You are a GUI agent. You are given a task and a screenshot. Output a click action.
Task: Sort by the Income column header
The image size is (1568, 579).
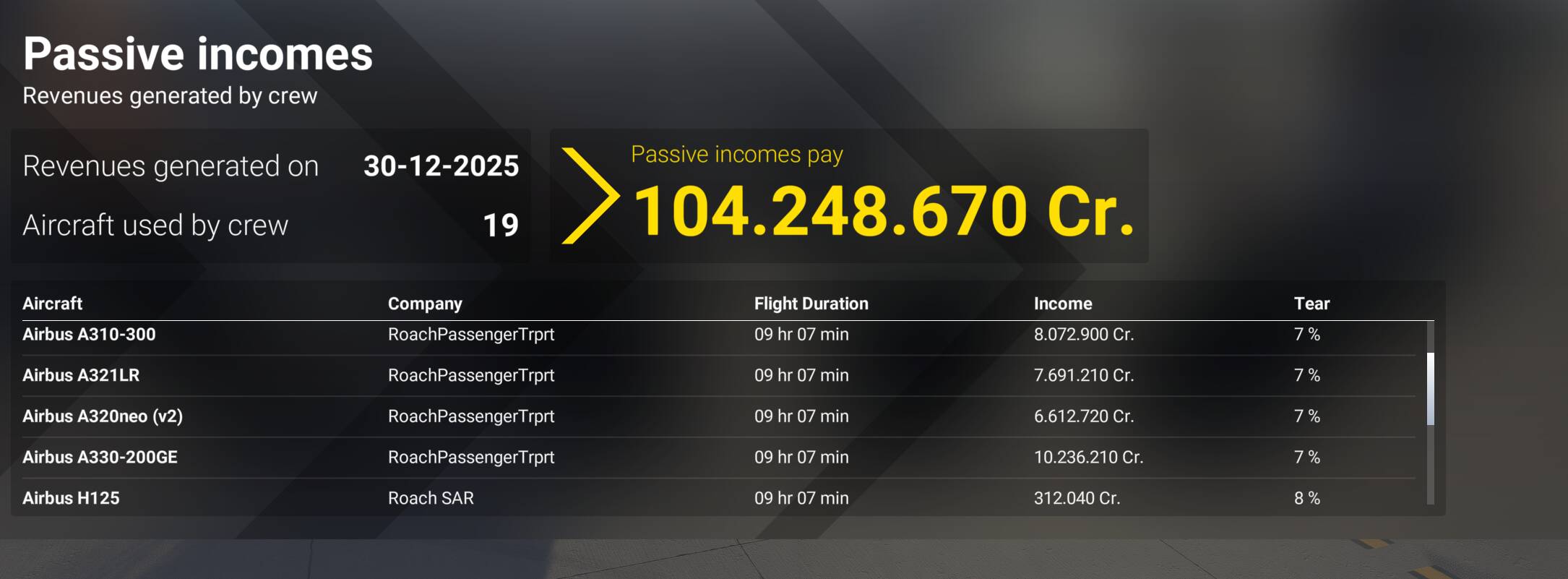[x=1062, y=304]
